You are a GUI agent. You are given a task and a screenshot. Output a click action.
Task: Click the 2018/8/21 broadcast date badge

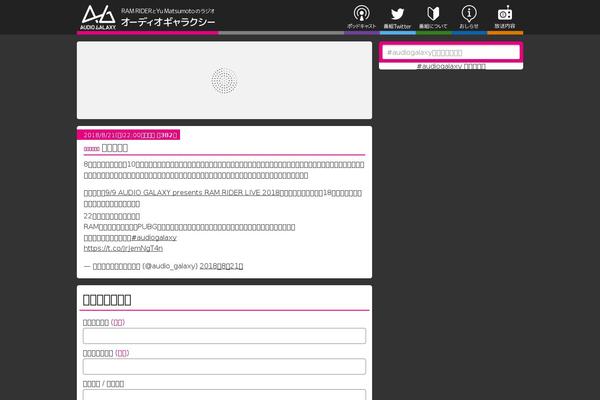click(129, 135)
